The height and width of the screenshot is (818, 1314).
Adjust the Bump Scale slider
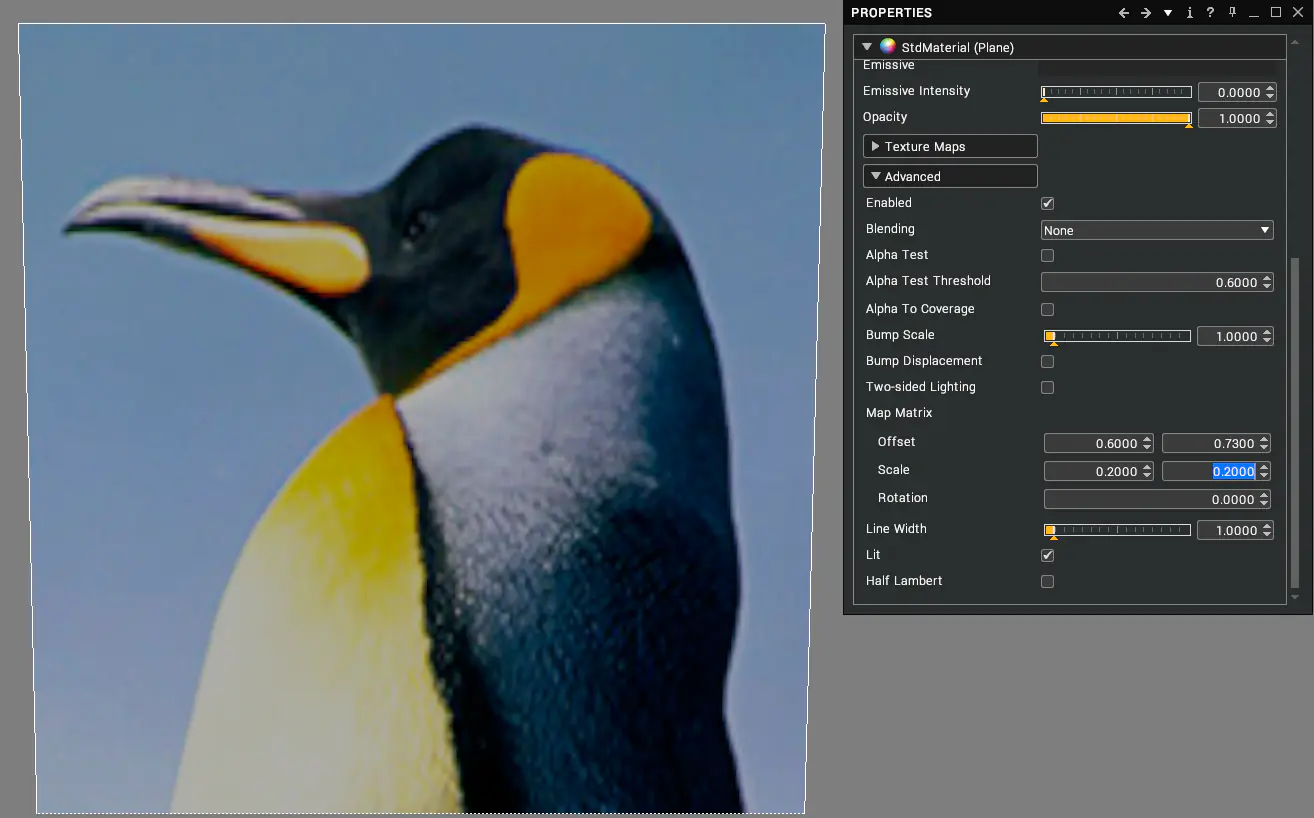point(1116,337)
